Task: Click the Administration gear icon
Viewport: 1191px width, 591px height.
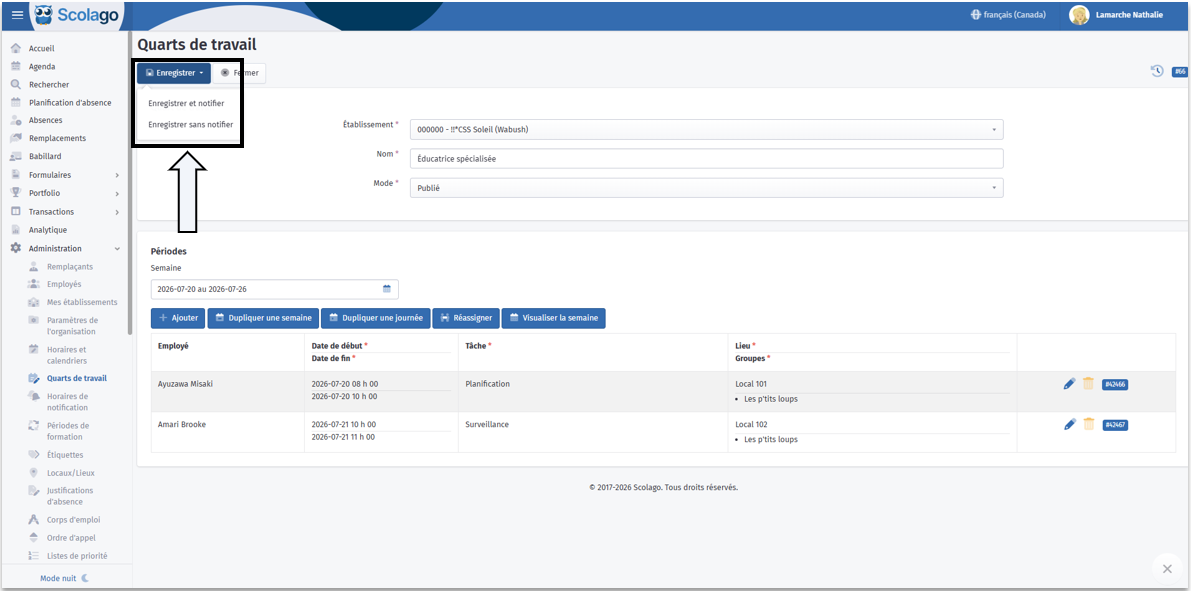Action: 15,248
